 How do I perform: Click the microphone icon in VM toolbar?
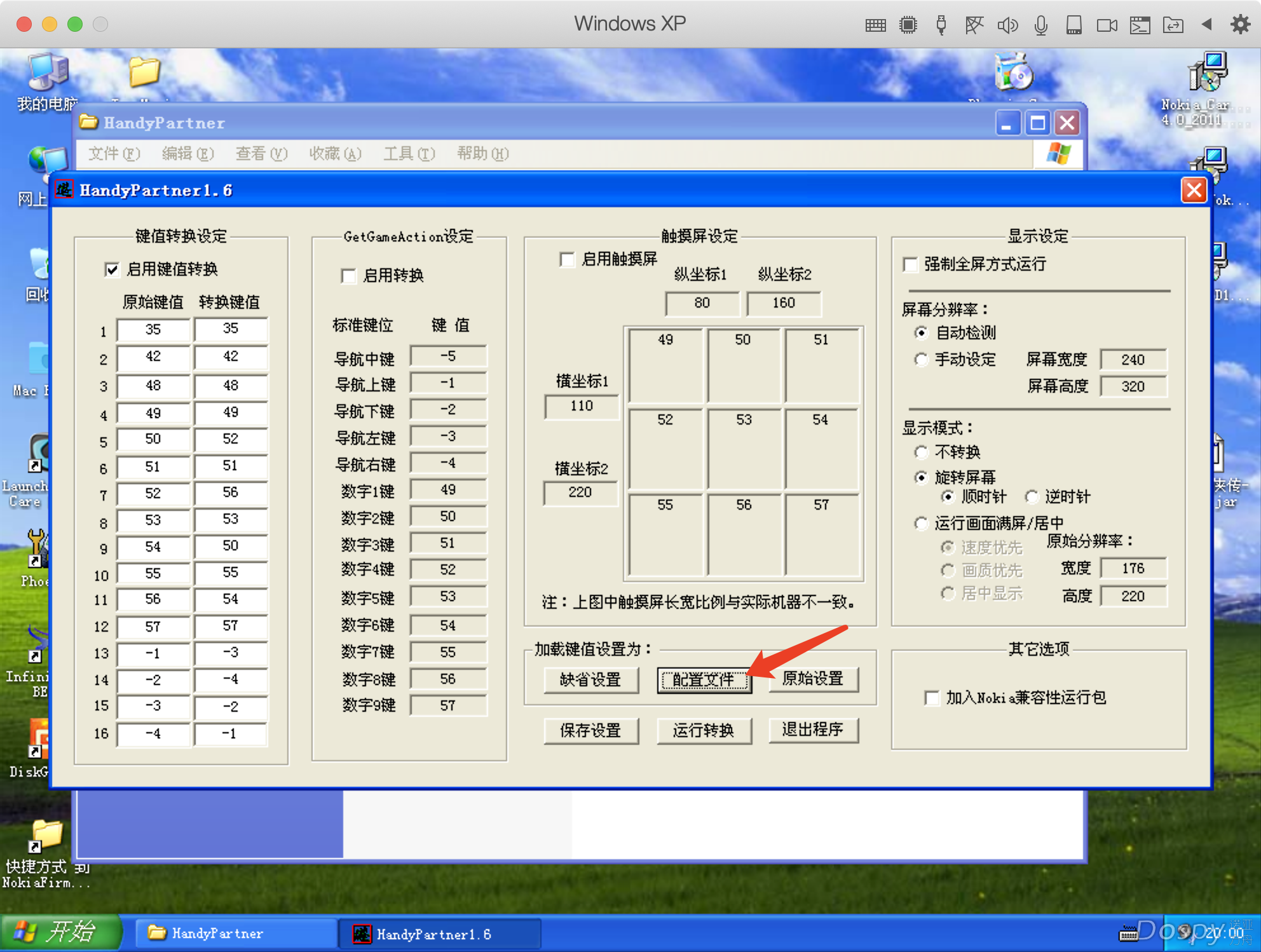(1040, 25)
